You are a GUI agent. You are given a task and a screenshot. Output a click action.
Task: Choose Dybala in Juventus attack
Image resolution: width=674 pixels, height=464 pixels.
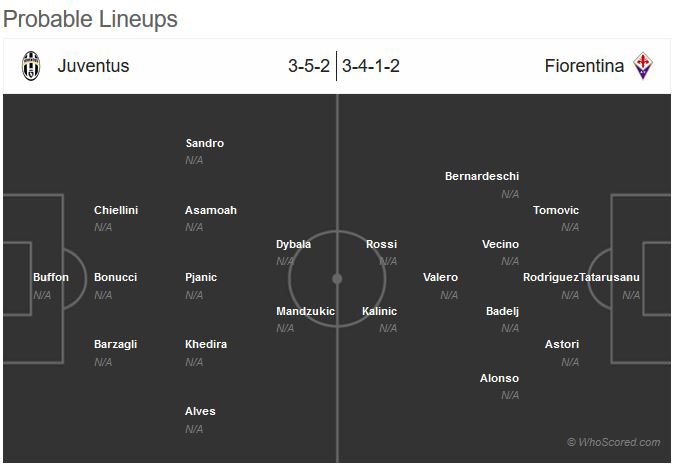coord(293,244)
